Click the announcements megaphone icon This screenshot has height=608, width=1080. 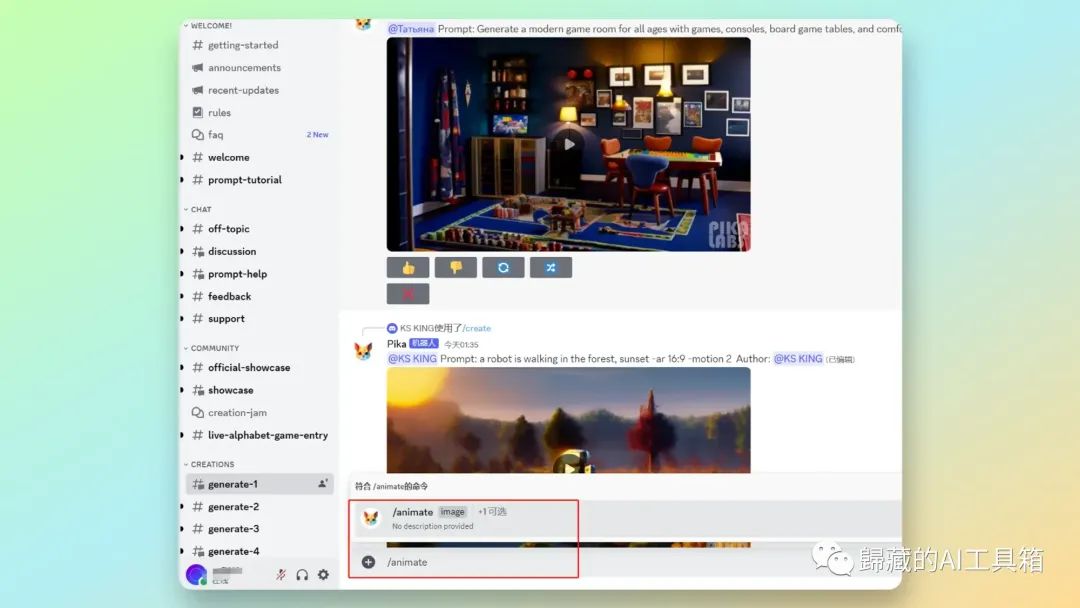[198, 67]
